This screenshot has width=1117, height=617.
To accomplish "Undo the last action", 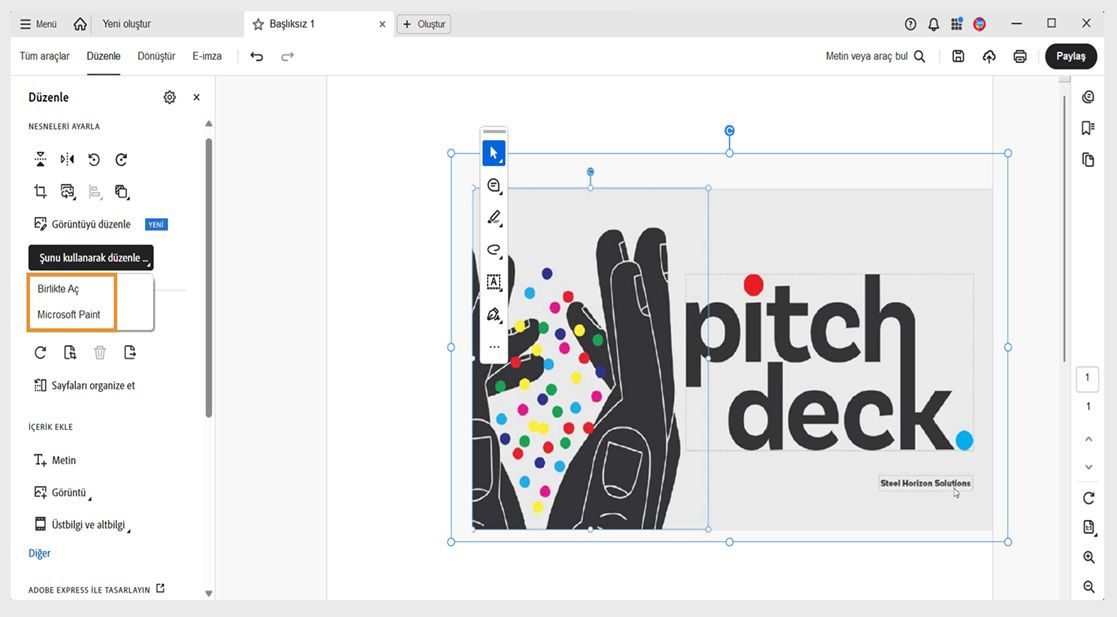I will [256, 56].
